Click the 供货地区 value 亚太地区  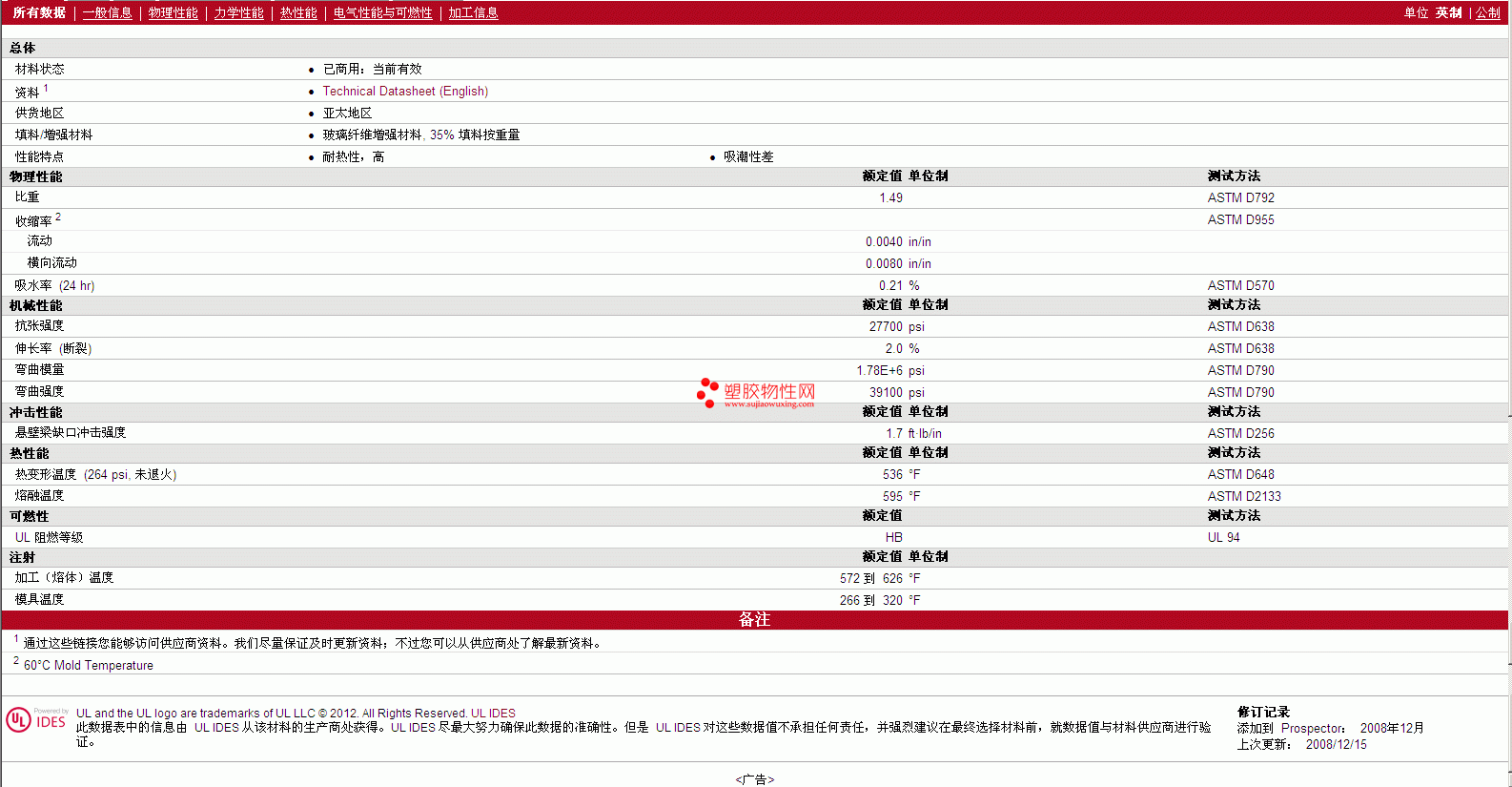(x=347, y=114)
